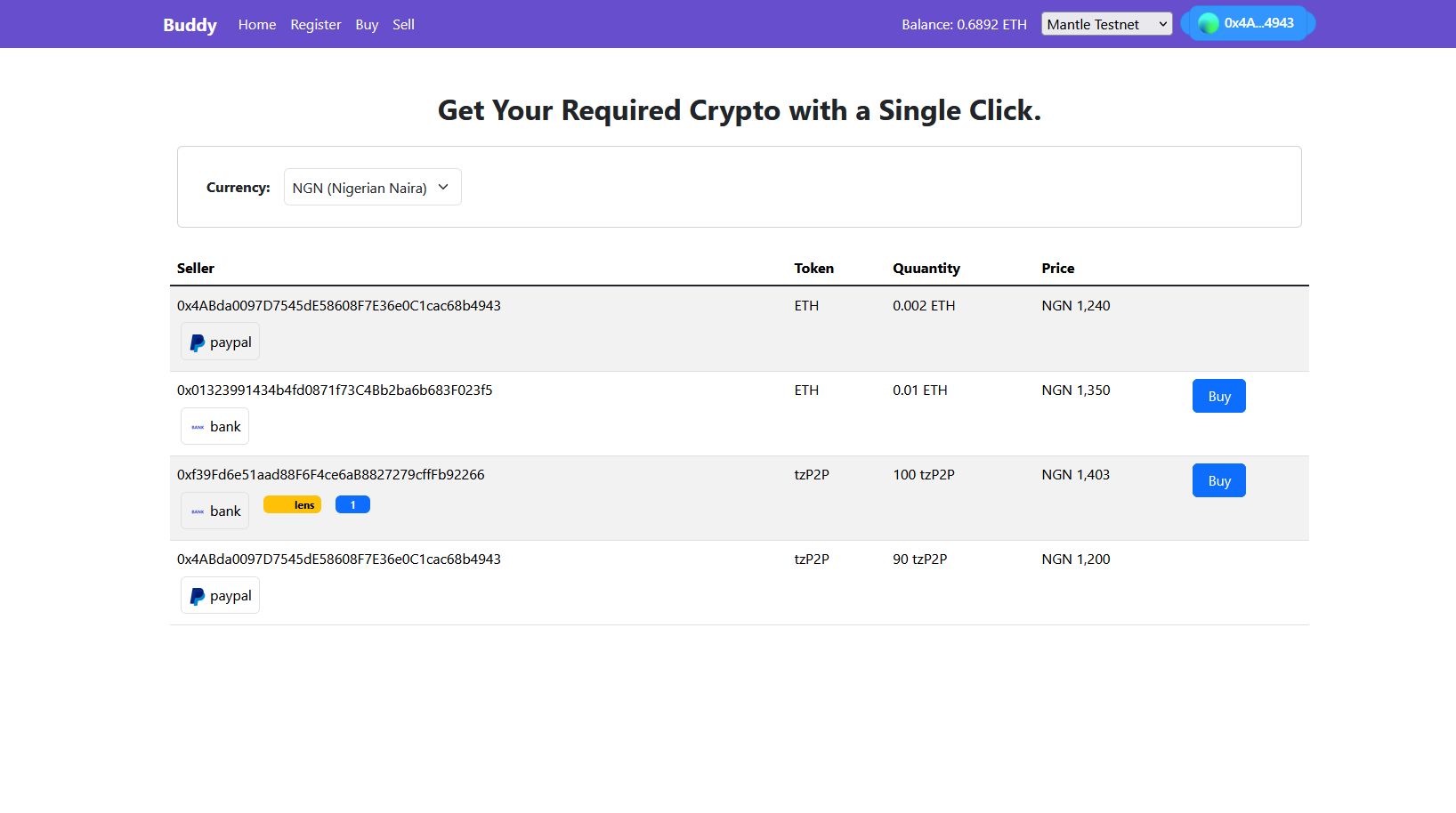
Task: Open the Buddy brand logo link
Action: (x=190, y=25)
